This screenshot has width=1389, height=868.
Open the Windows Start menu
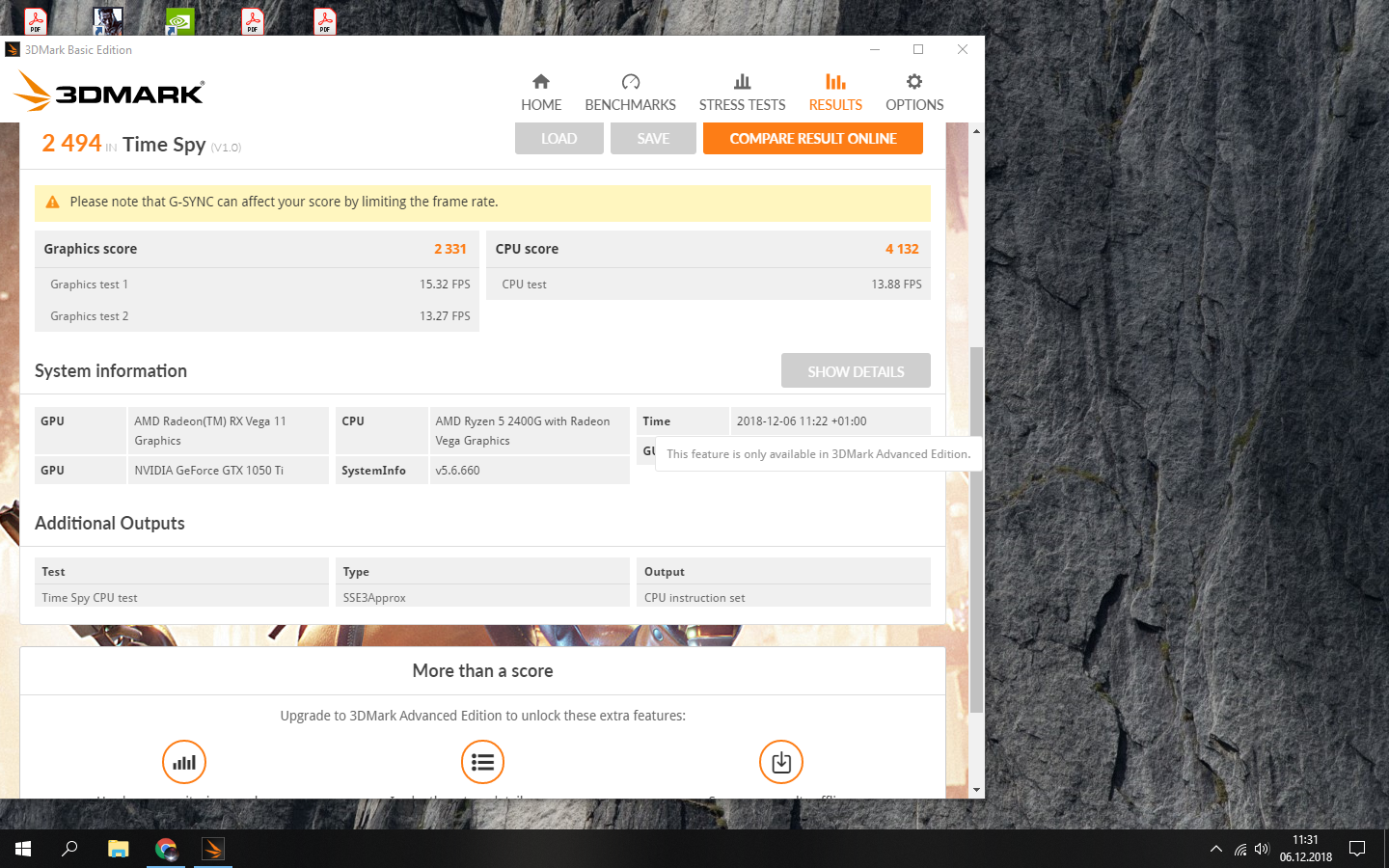[23, 849]
